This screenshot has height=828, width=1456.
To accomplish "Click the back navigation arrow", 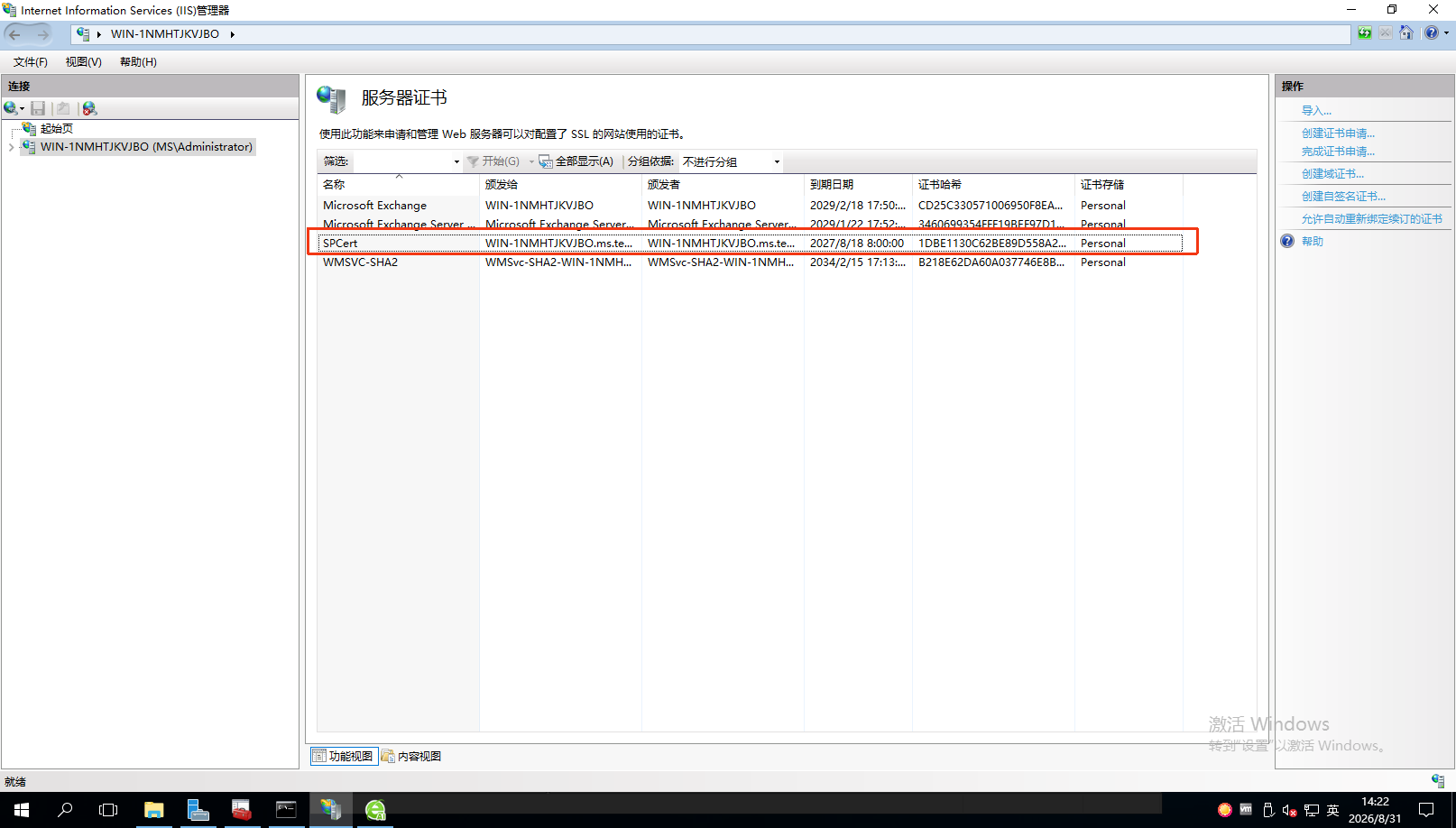I will (x=15, y=34).
